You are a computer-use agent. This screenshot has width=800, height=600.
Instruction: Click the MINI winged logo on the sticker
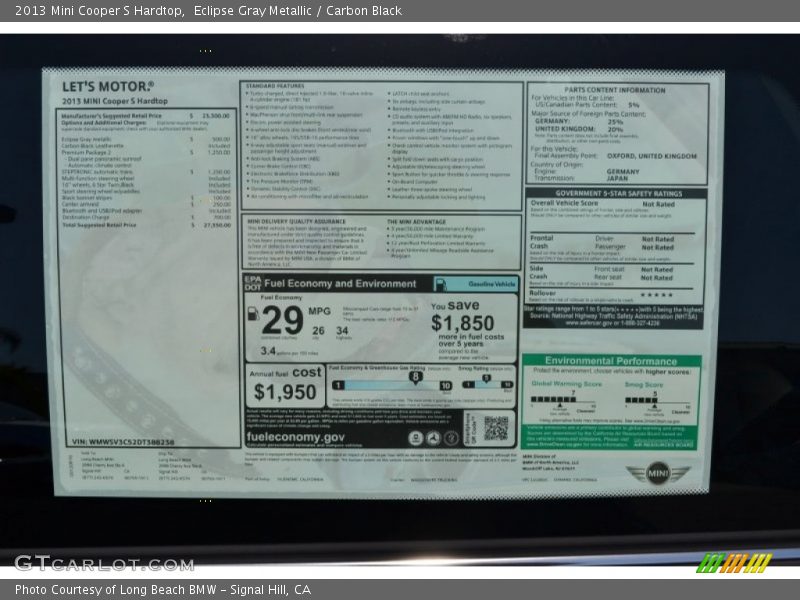[657, 474]
